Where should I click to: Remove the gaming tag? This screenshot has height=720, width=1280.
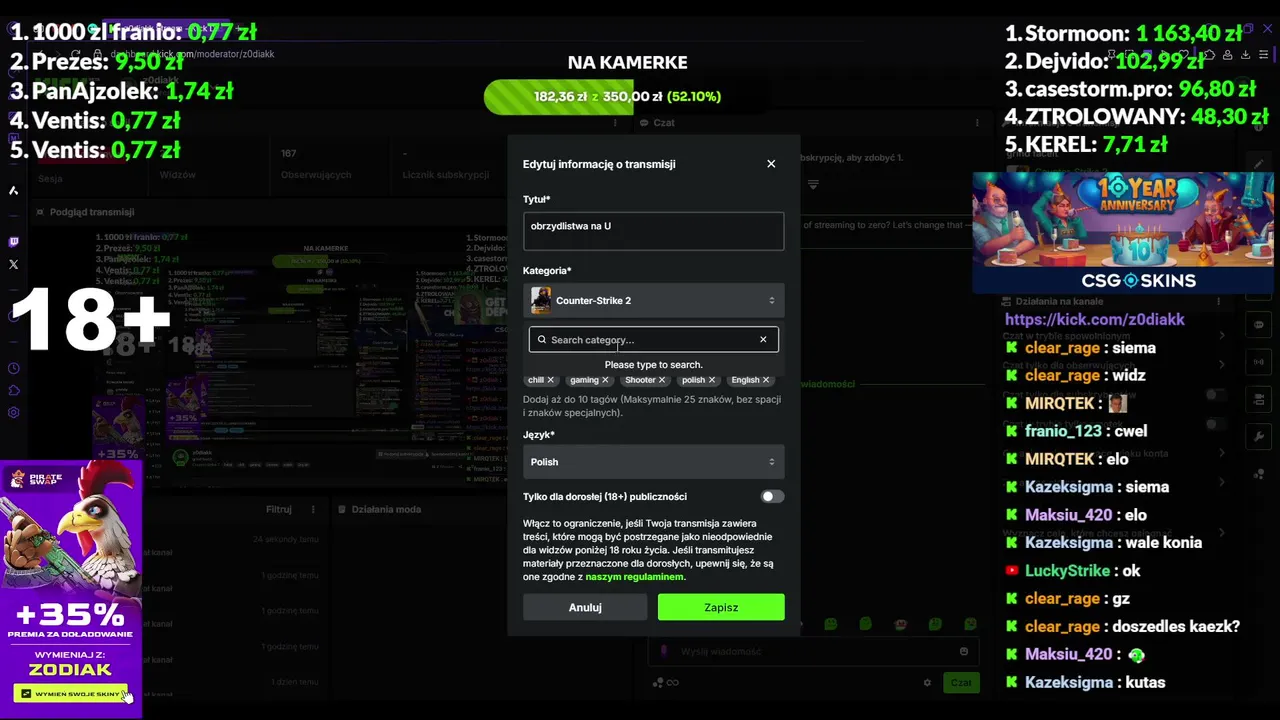(x=605, y=380)
